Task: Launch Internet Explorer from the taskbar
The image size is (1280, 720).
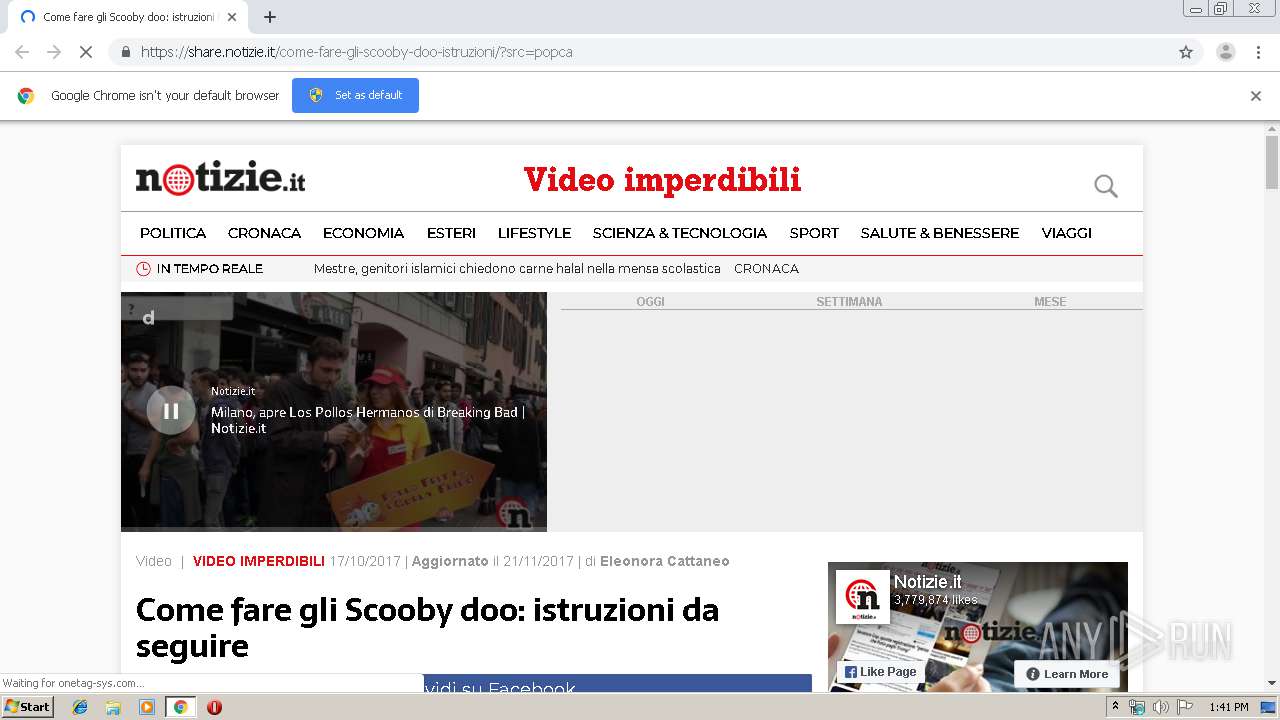Action: tap(80, 707)
